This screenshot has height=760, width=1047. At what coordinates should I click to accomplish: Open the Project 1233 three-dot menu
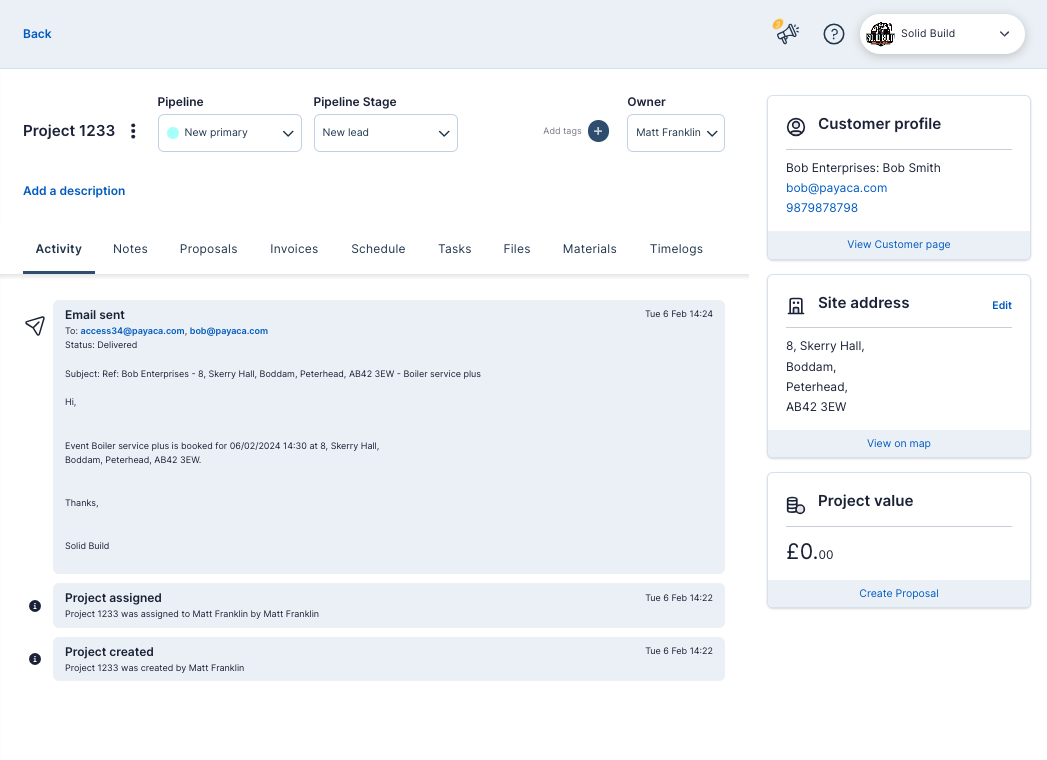pos(133,132)
